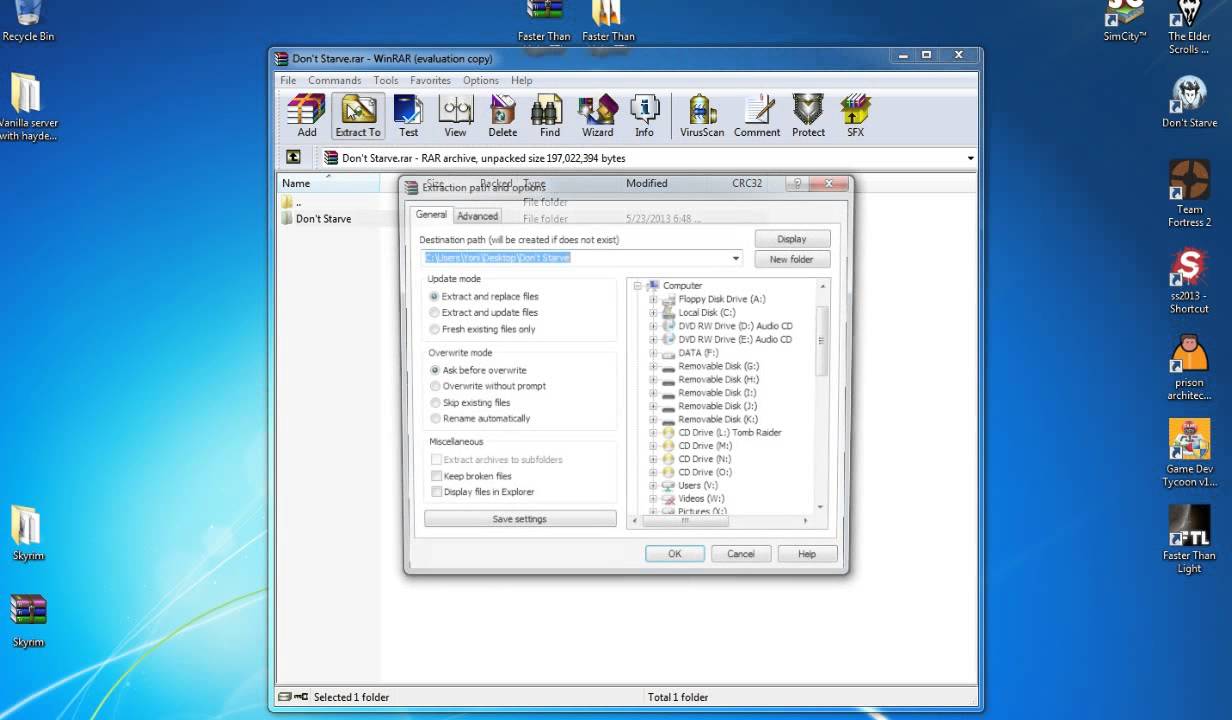This screenshot has width=1232, height=720.
Task: Select the Prison Architect desktop shortcut
Action: pos(1189,367)
